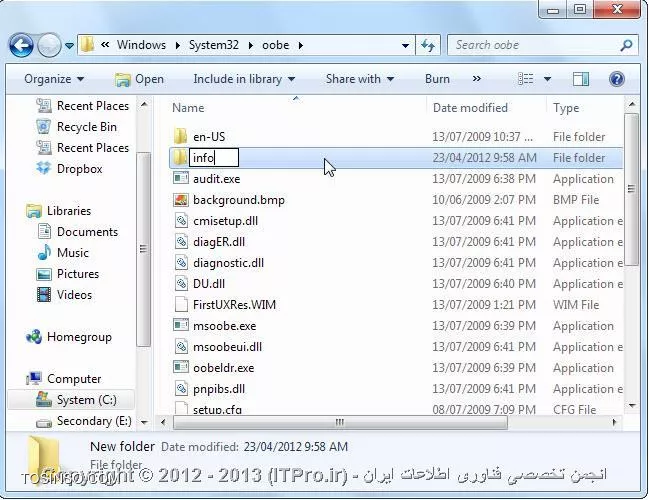
Task: Select diagER.dll file icon
Action: point(180,242)
